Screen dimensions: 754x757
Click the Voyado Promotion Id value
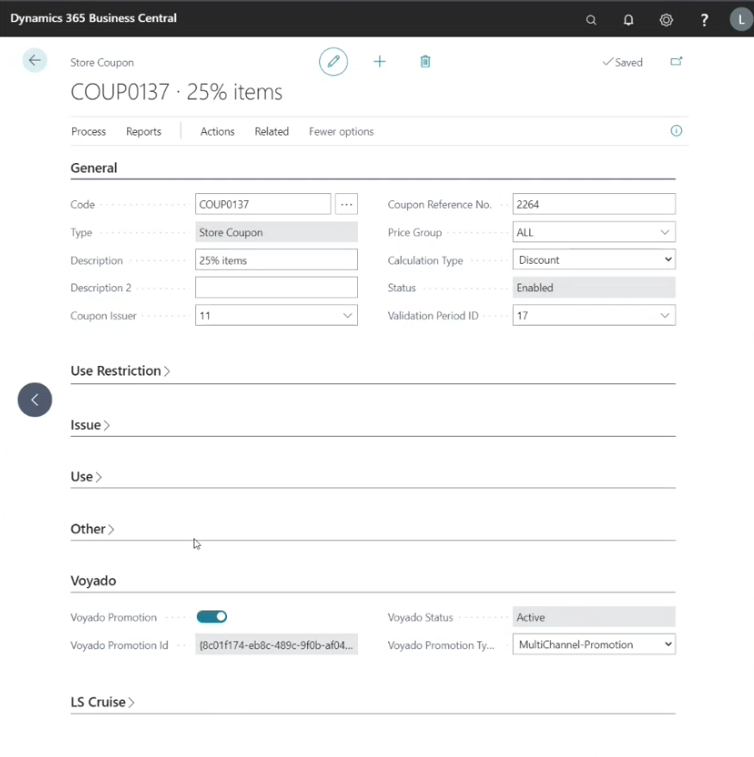tap(276, 645)
